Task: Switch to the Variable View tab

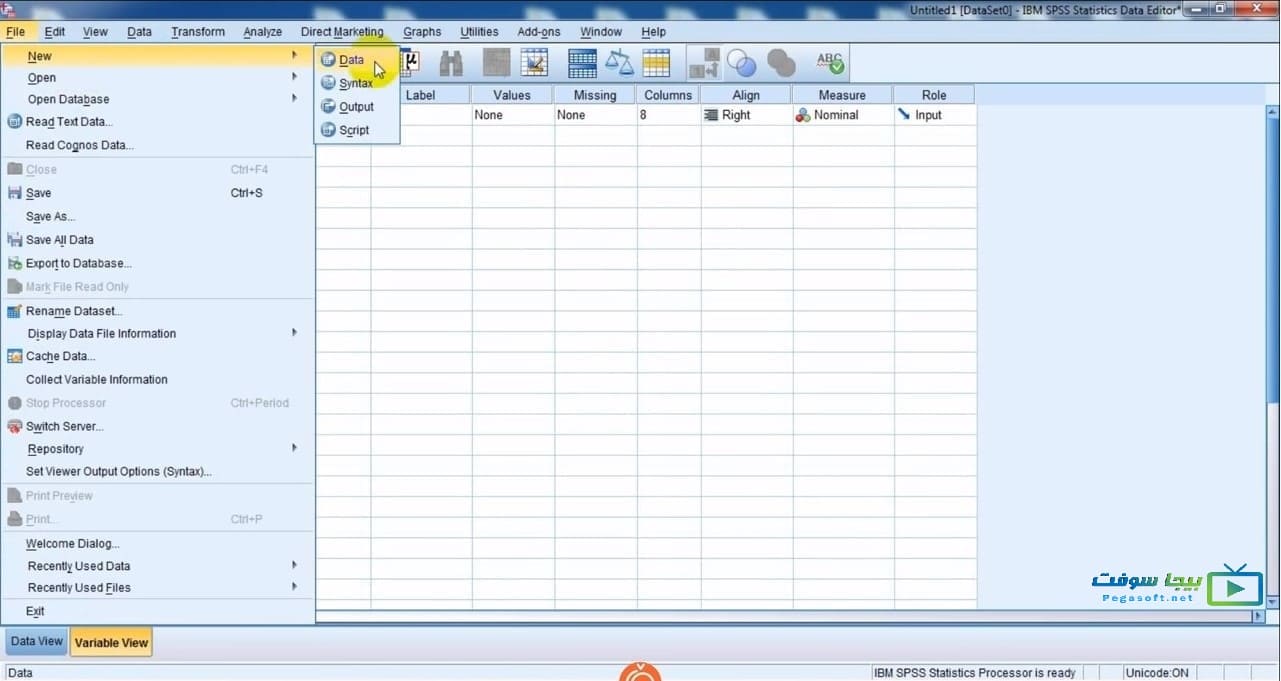Action: click(111, 643)
